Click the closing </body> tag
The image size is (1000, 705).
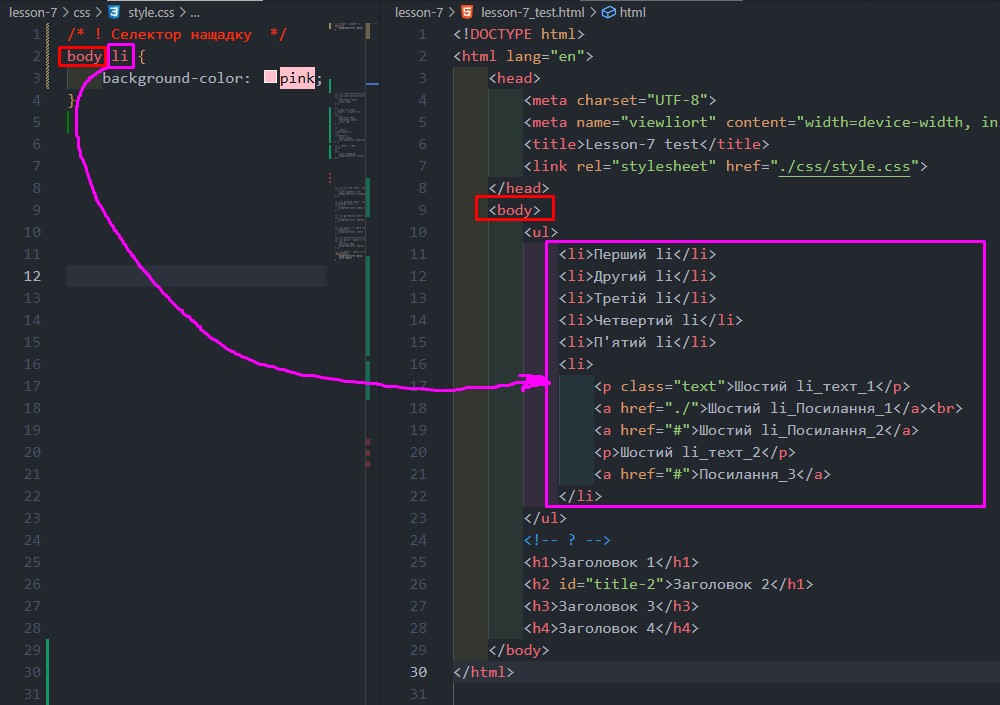[518, 650]
